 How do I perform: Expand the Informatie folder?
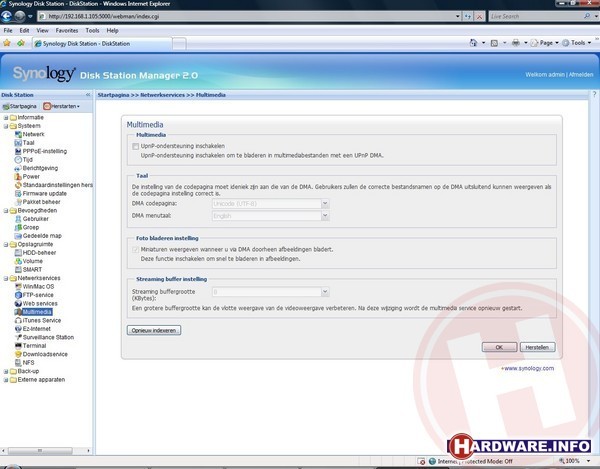pyautogui.click(x=6, y=117)
